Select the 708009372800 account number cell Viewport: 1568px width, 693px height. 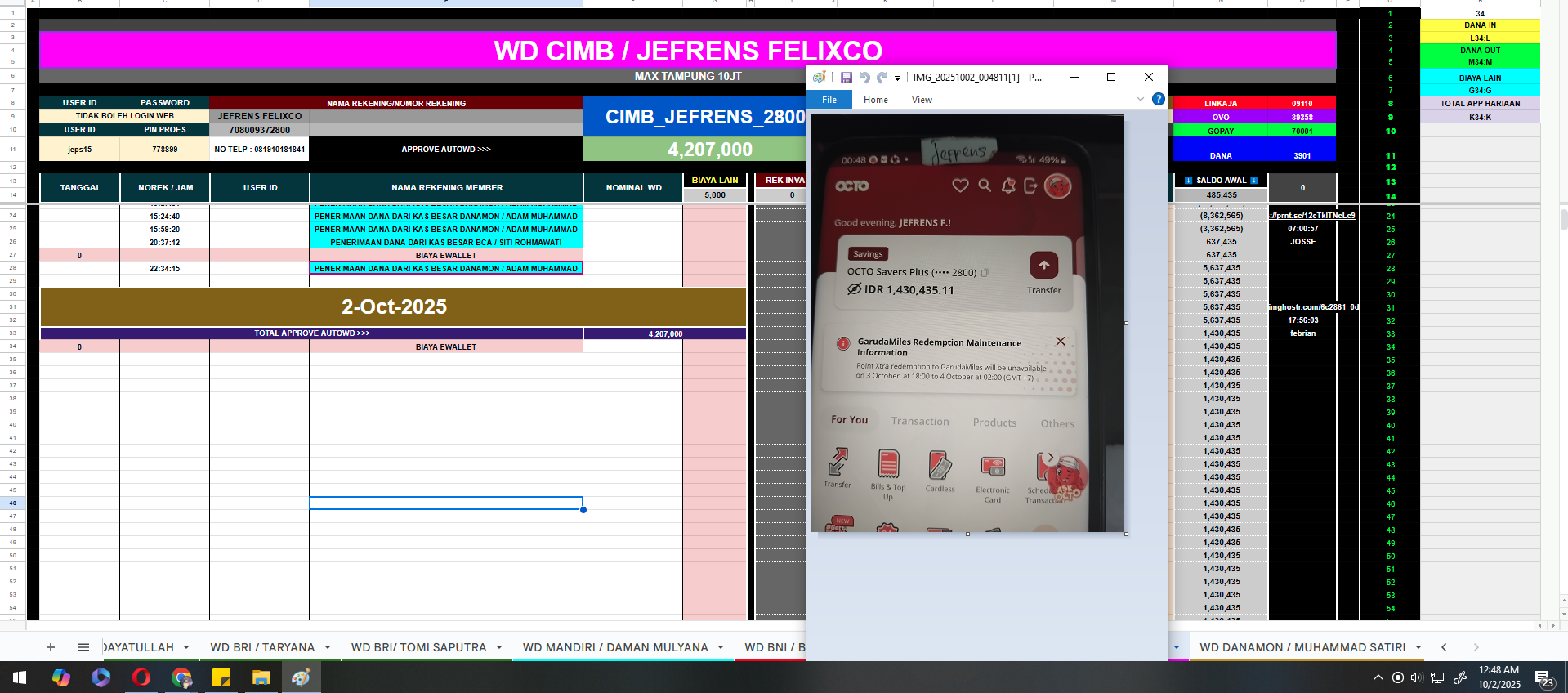click(260, 130)
